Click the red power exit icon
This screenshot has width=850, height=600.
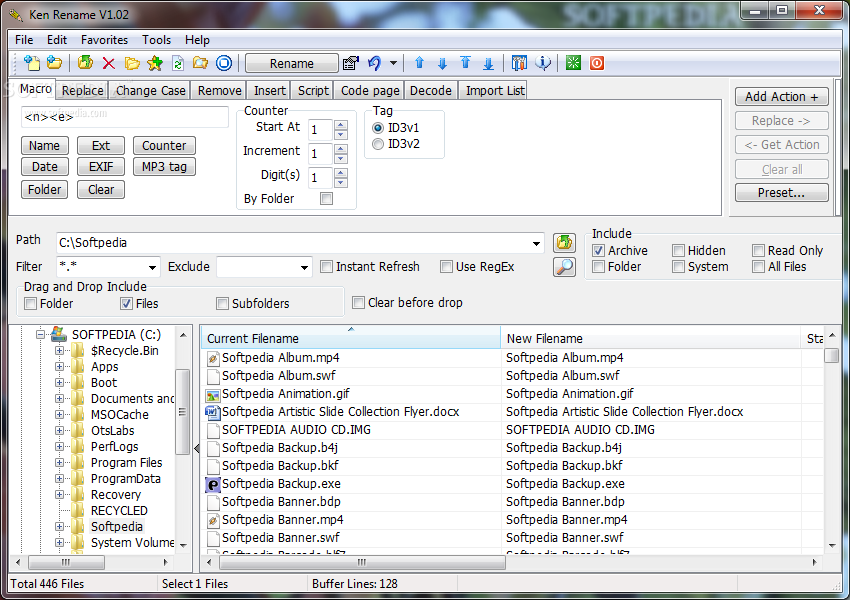[596, 63]
